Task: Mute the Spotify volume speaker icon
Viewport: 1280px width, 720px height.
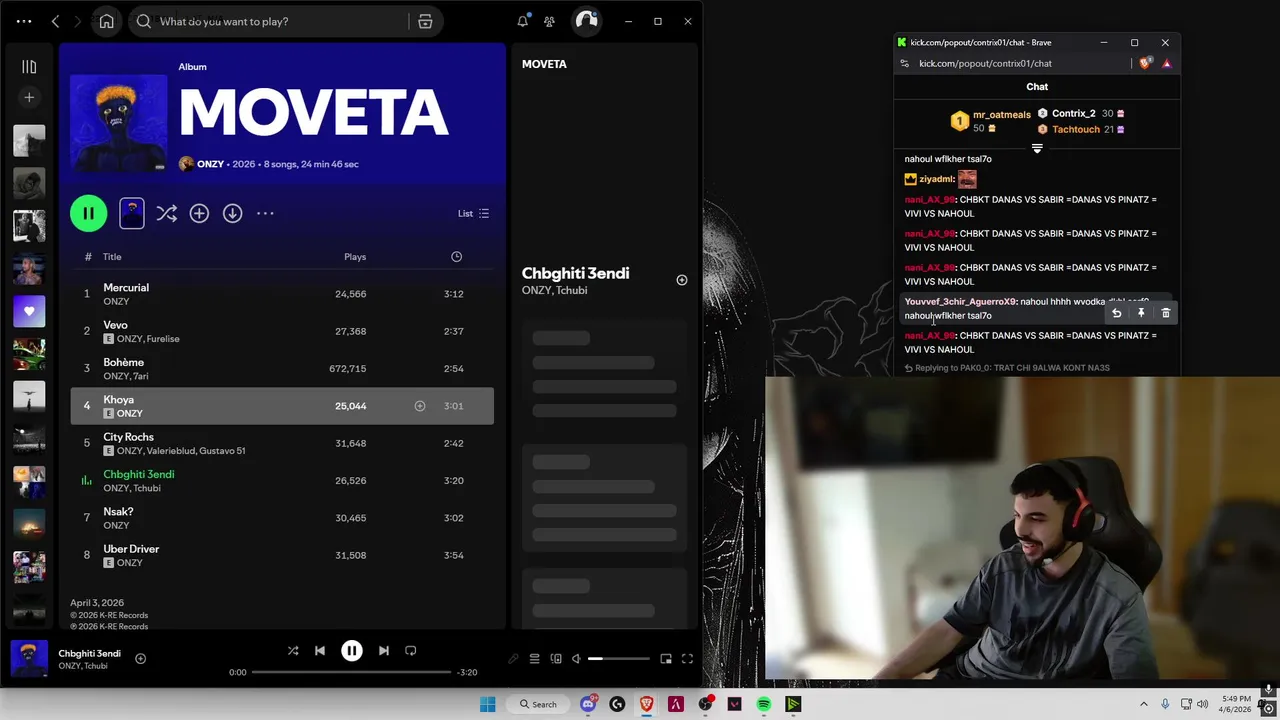Action: coord(575,659)
